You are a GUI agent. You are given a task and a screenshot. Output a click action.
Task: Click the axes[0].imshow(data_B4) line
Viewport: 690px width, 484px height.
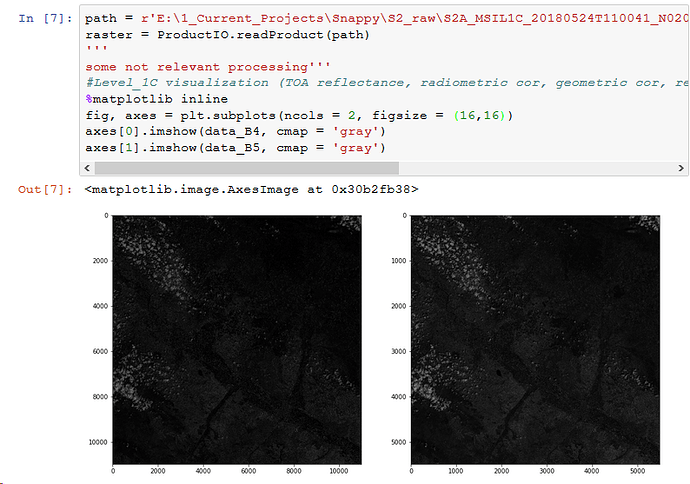point(235,132)
